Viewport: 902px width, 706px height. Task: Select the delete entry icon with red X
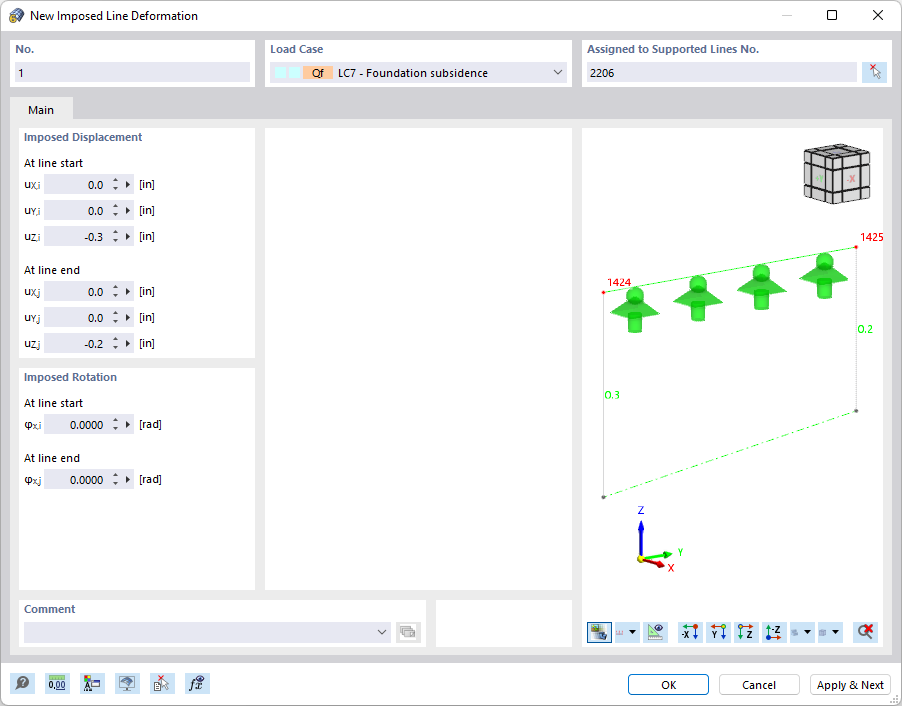coord(162,683)
